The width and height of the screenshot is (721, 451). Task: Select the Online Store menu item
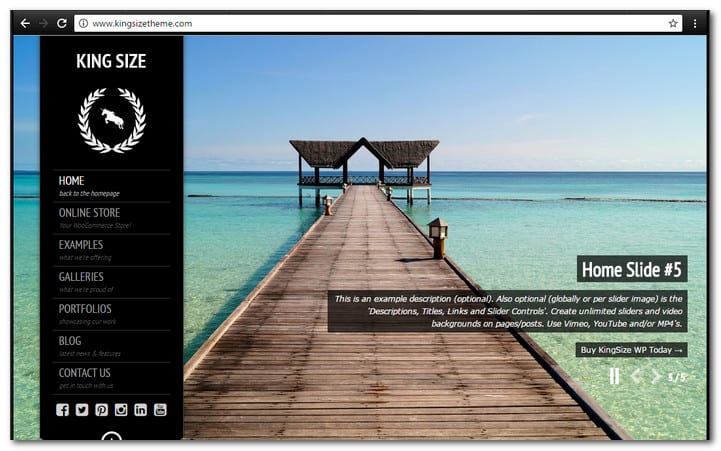pyautogui.click(x=89, y=213)
